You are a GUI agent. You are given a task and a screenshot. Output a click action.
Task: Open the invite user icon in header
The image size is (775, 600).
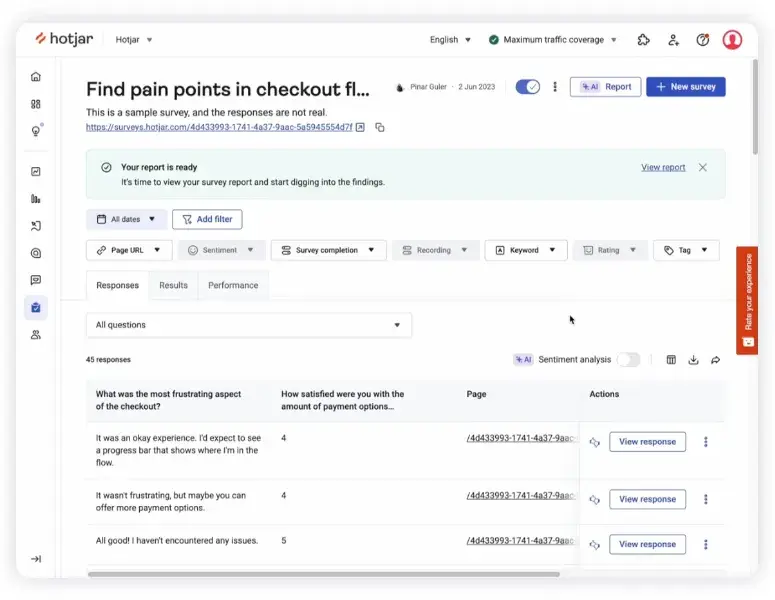pyautogui.click(x=673, y=40)
